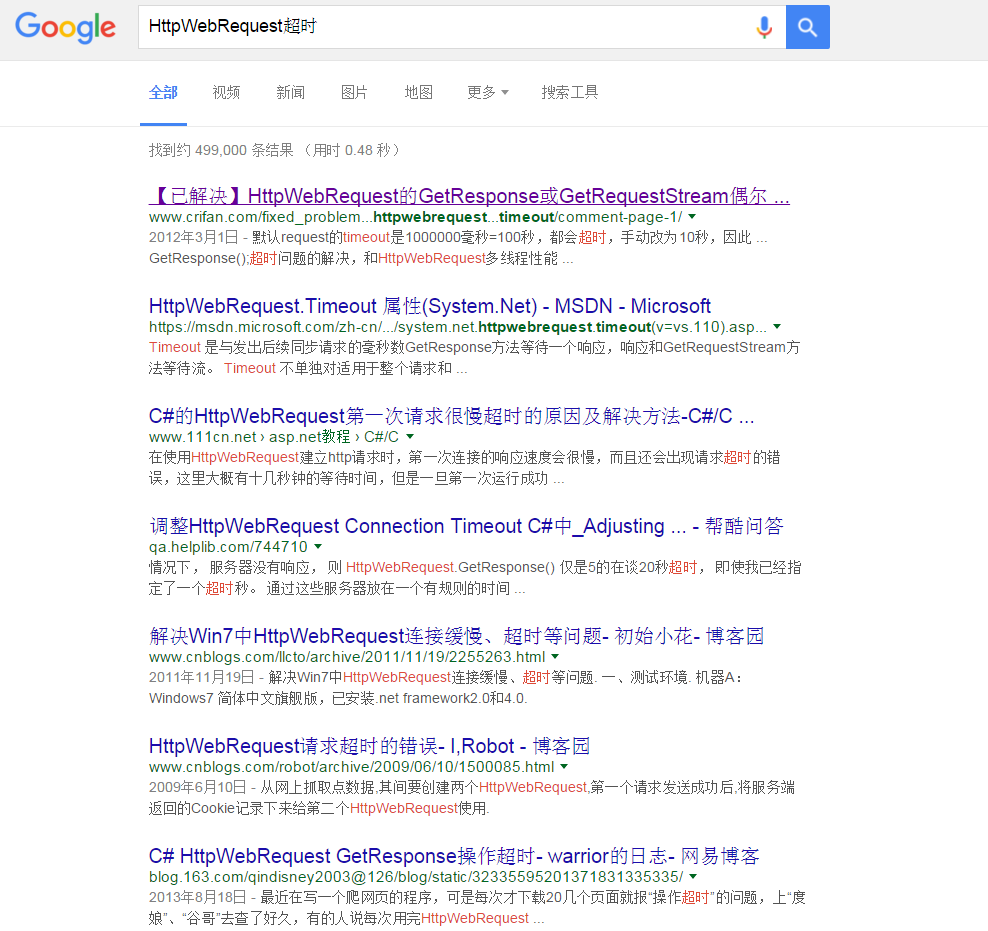Expand arrow beside cnblogs.com/robot URL

click(564, 767)
